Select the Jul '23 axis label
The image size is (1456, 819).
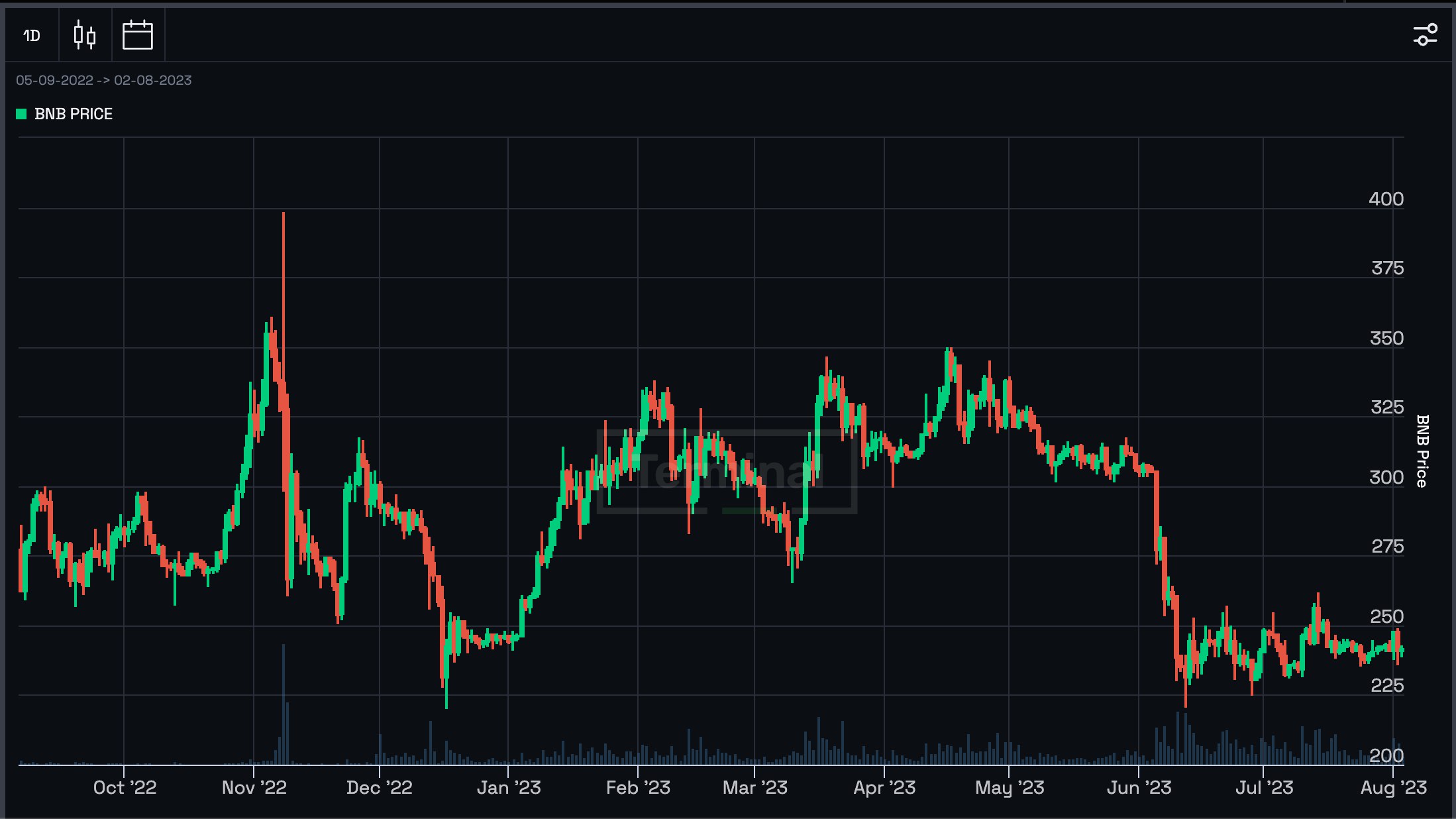1264,787
